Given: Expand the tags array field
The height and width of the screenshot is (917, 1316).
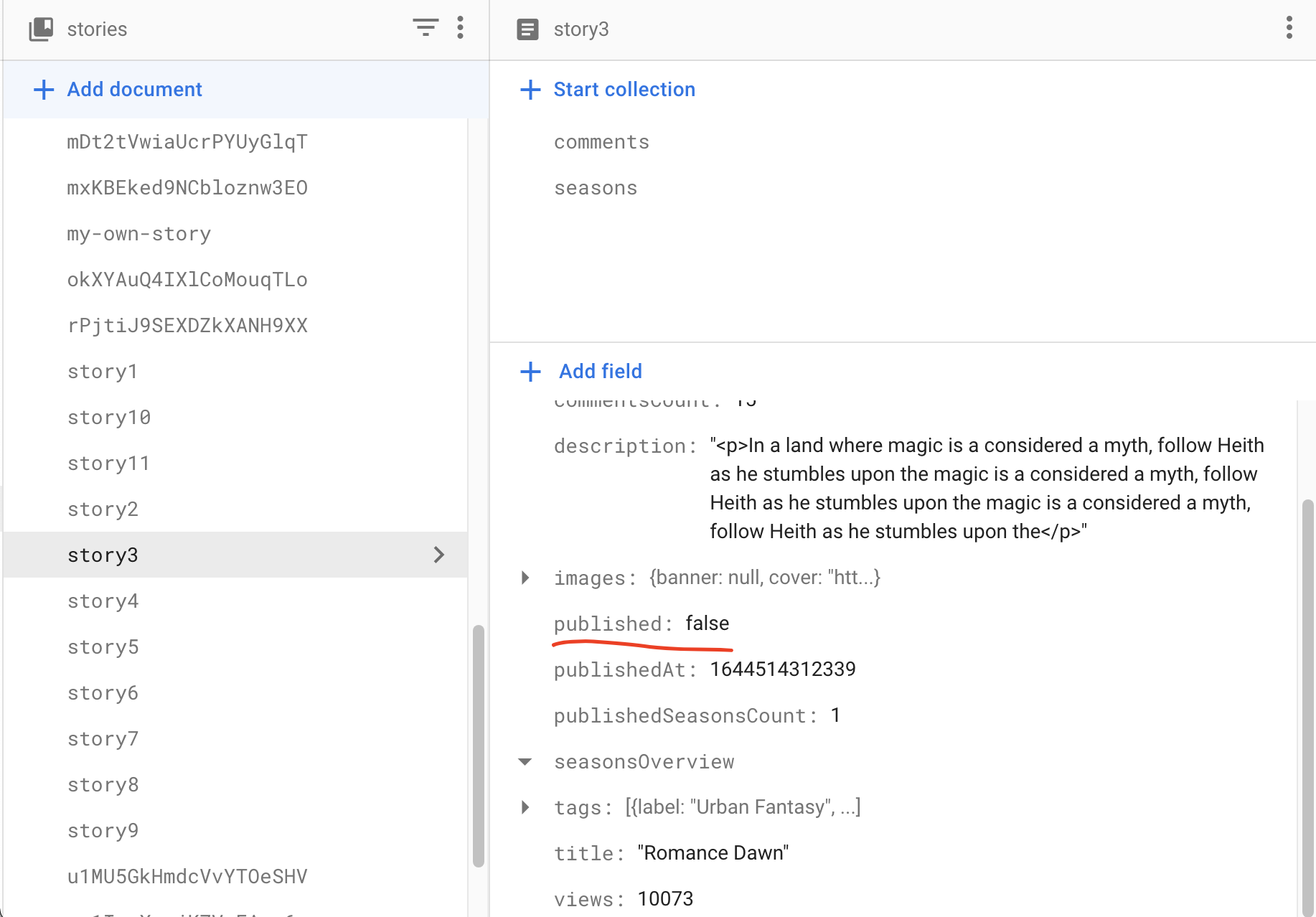Looking at the screenshot, I should pyautogui.click(x=525, y=807).
